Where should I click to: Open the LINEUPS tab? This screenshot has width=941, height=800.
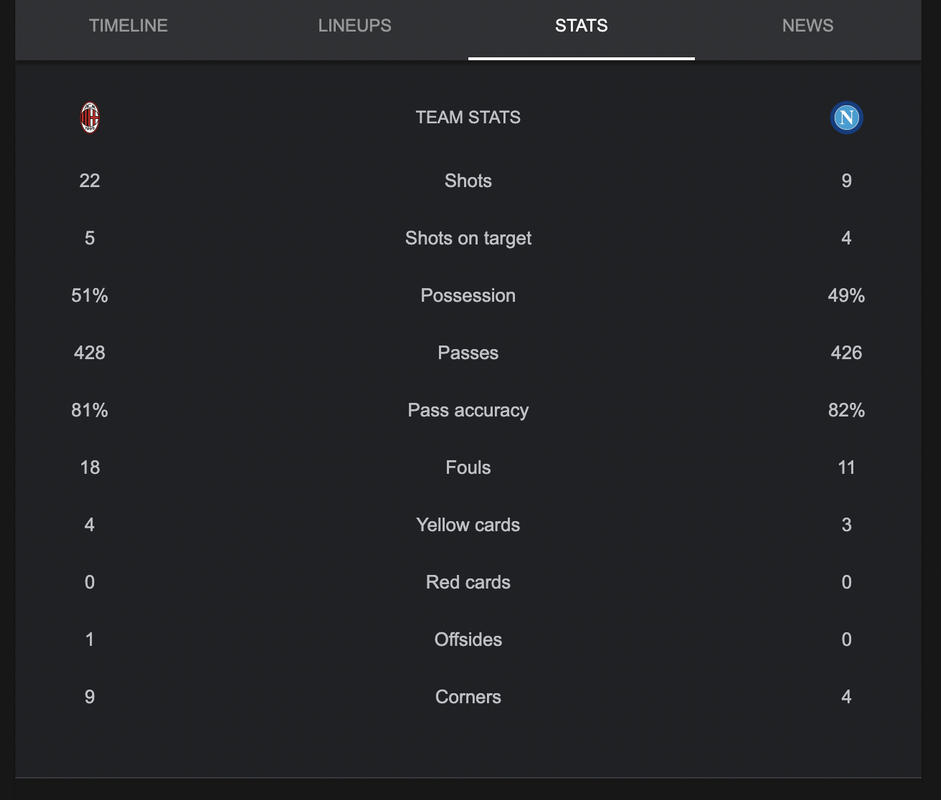coord(355,26)
